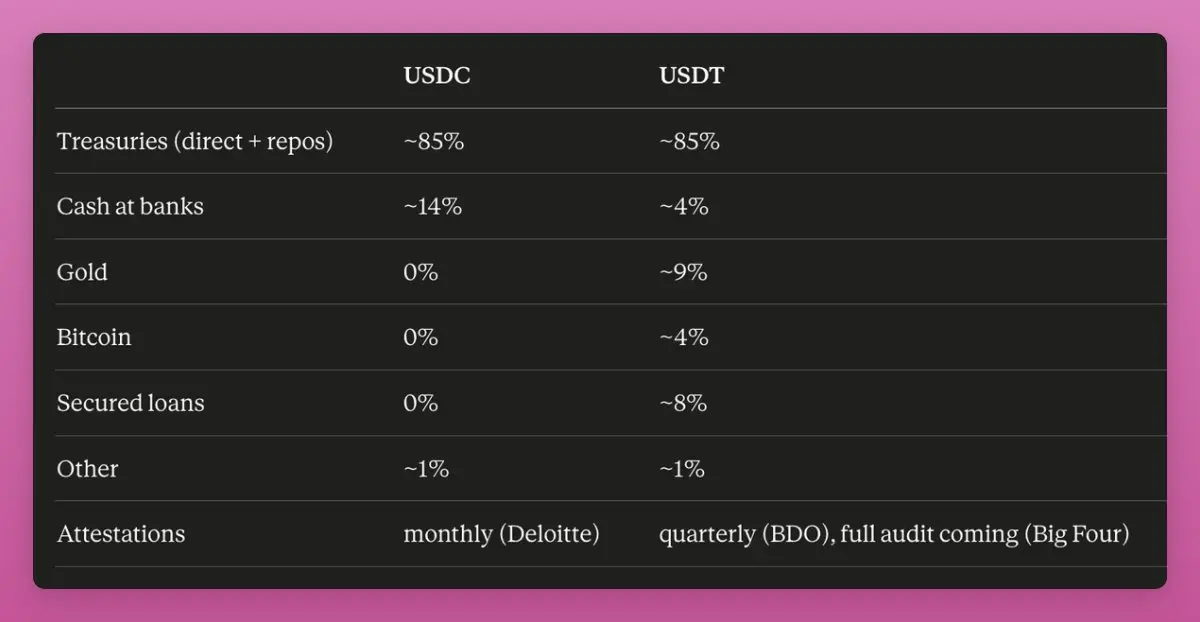Click the USDC Bitcoin 0% cell
Screen dimensions: 1200x622
(x=421, y=337)
